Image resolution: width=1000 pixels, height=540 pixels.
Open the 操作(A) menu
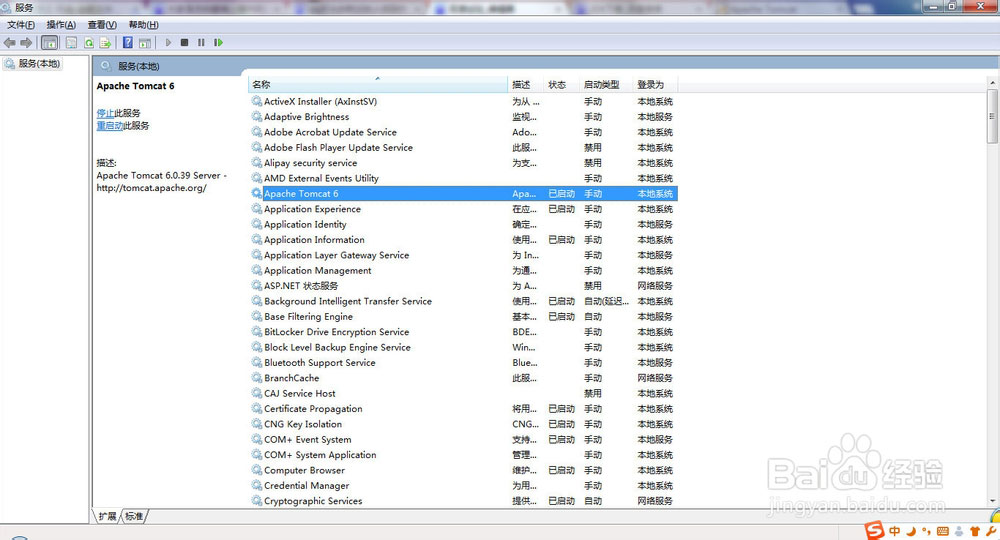pos(61,25)
